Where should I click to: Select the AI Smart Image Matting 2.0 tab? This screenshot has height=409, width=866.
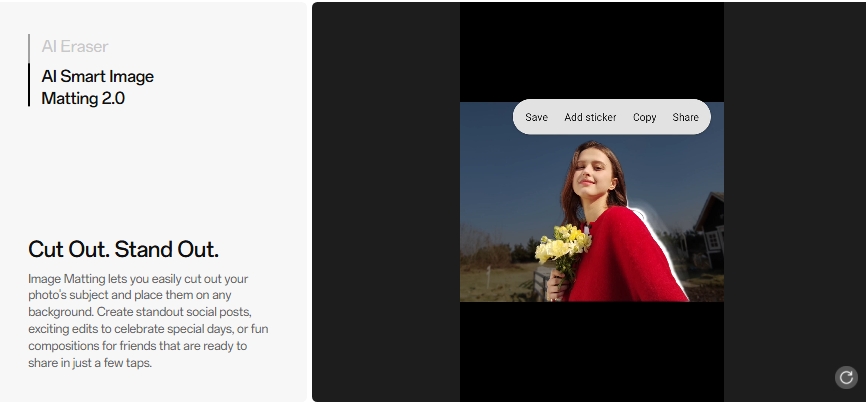[97, 87]
